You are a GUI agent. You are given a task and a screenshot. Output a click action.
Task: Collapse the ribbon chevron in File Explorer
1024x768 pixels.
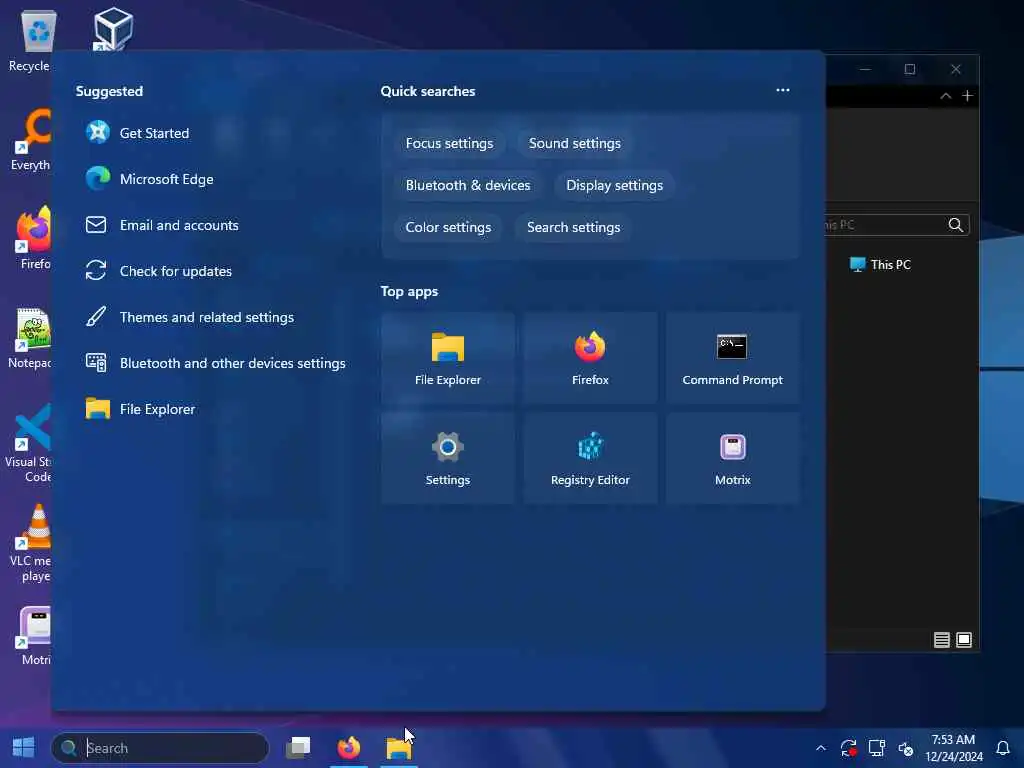pyautogui.click(x=946, y=96)
